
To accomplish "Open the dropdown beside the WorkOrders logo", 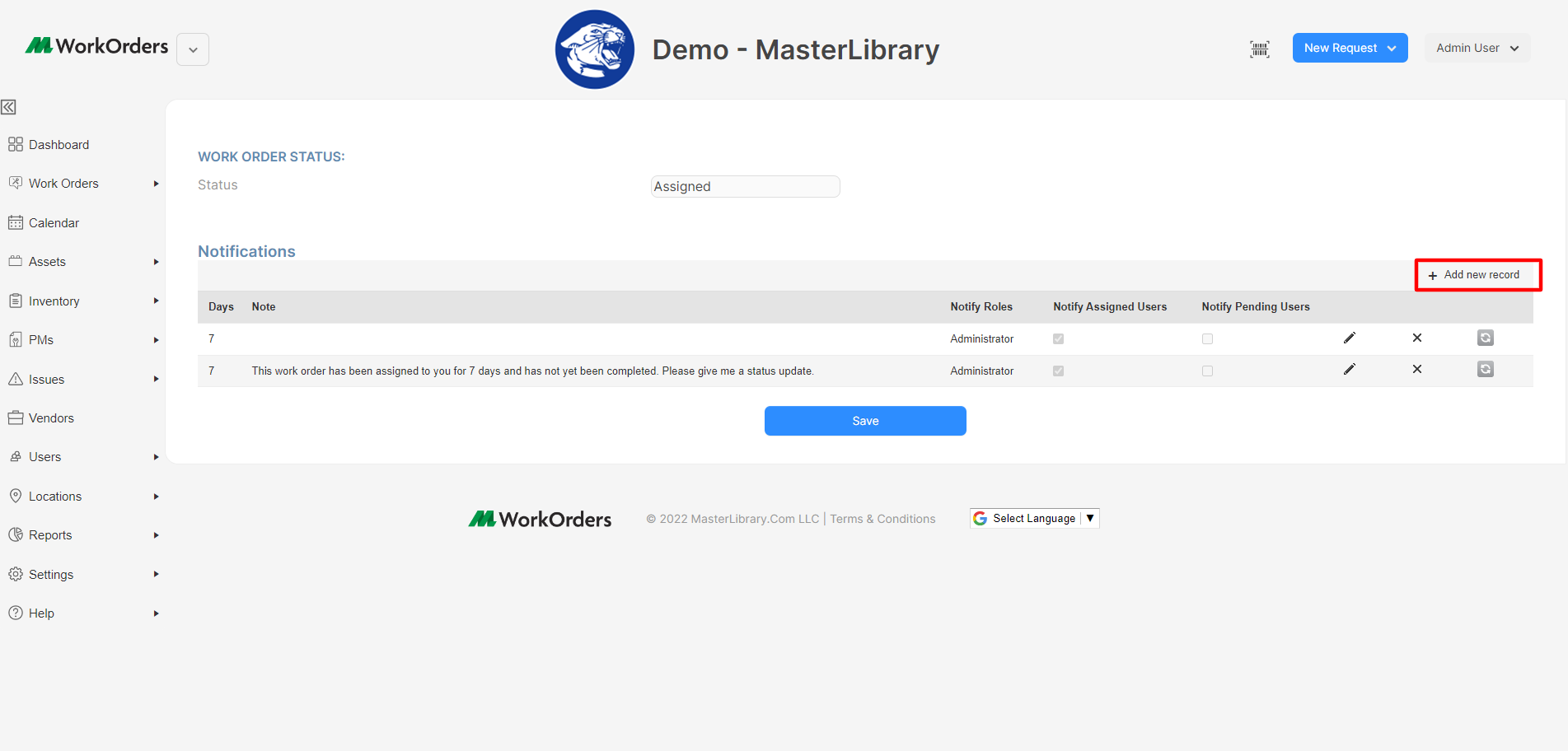I will 193,49.
